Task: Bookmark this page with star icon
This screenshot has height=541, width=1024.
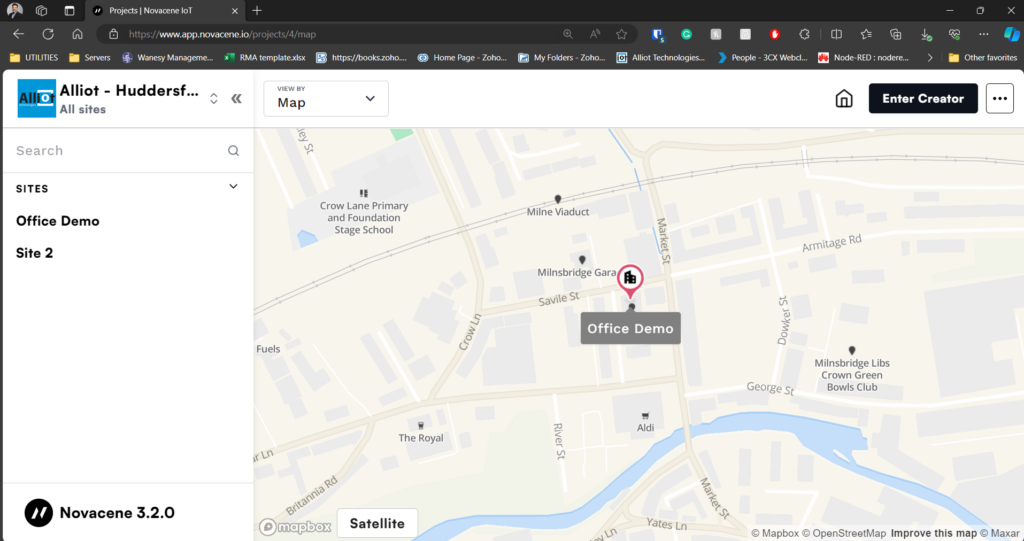Action: point(622,33)
